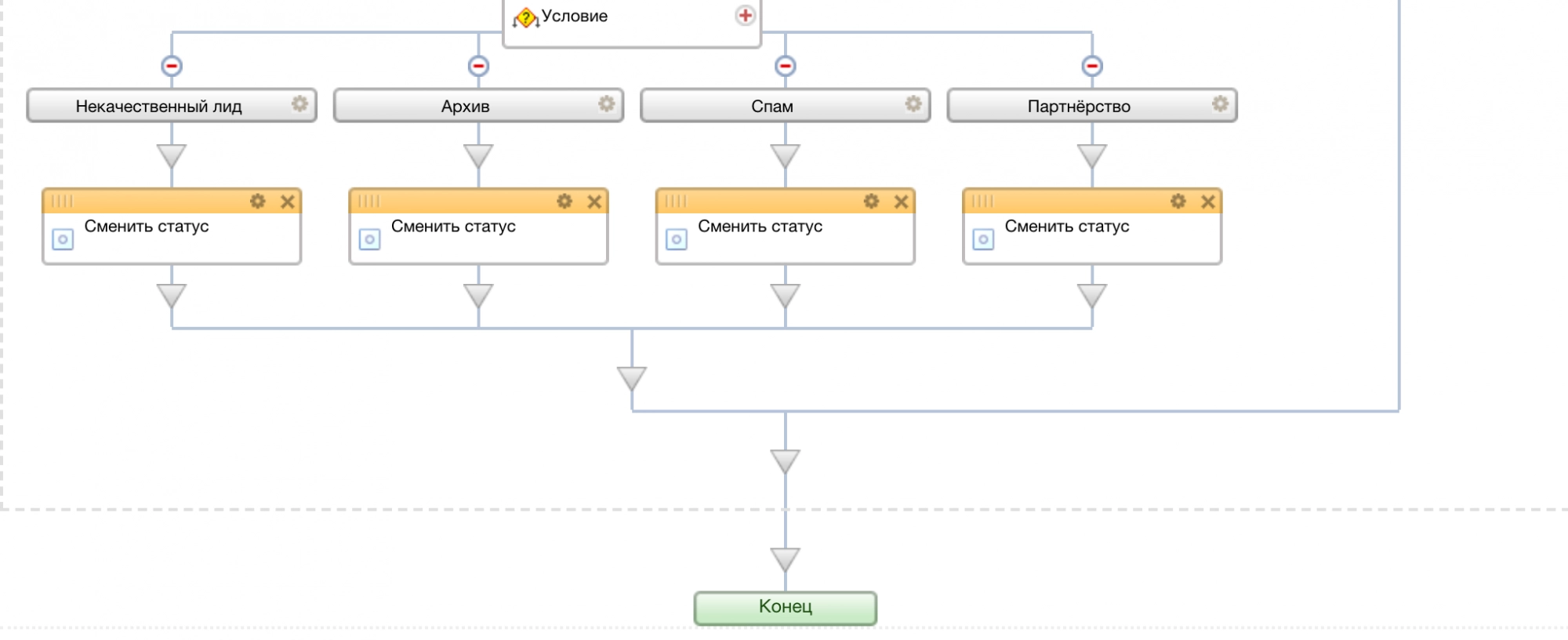Delete Сменить статус action under Некачественный лид
Screen dimensions: 1568x640
pyautogui.click(x=288, y=202)
